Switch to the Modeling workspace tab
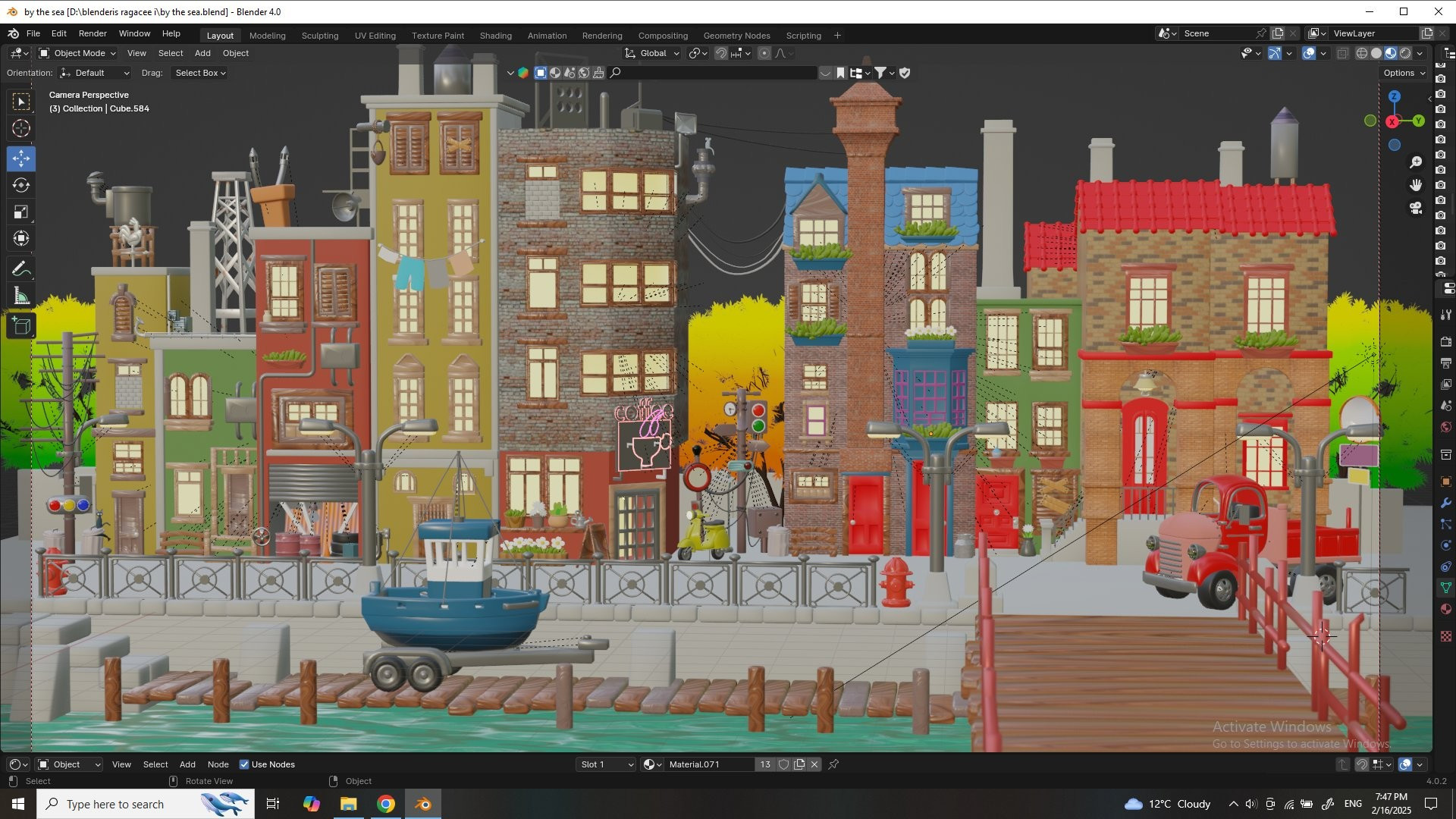 click(x=268, y=36)
